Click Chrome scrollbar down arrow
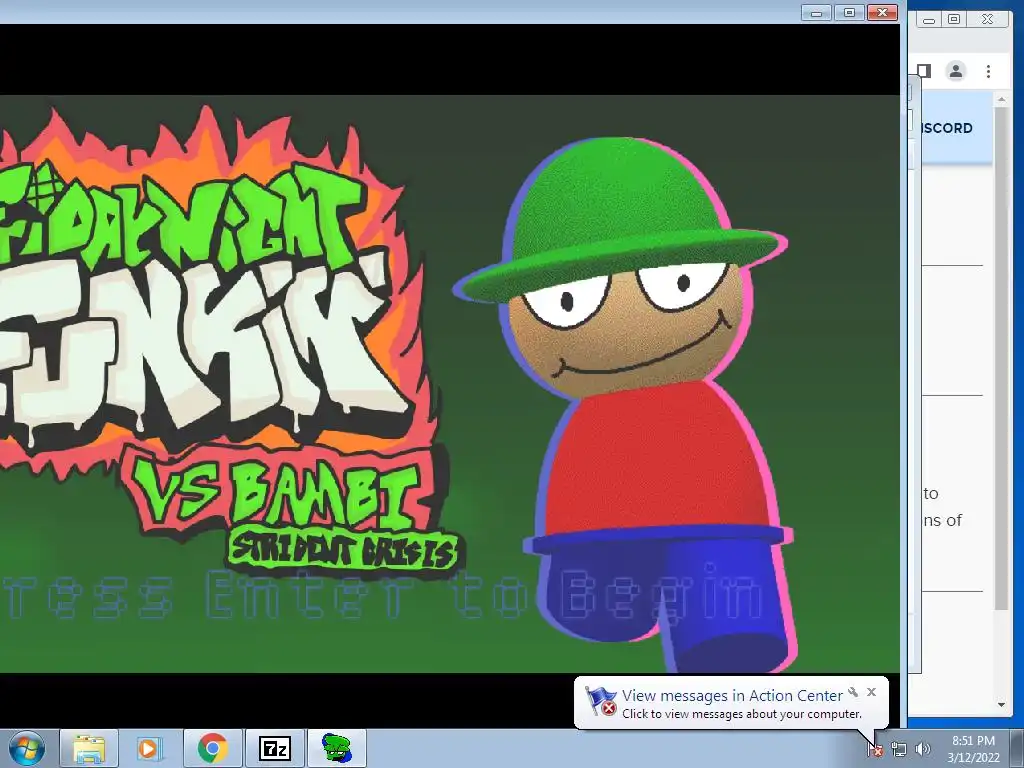The image size is (1024, 768). (1001, 705)
